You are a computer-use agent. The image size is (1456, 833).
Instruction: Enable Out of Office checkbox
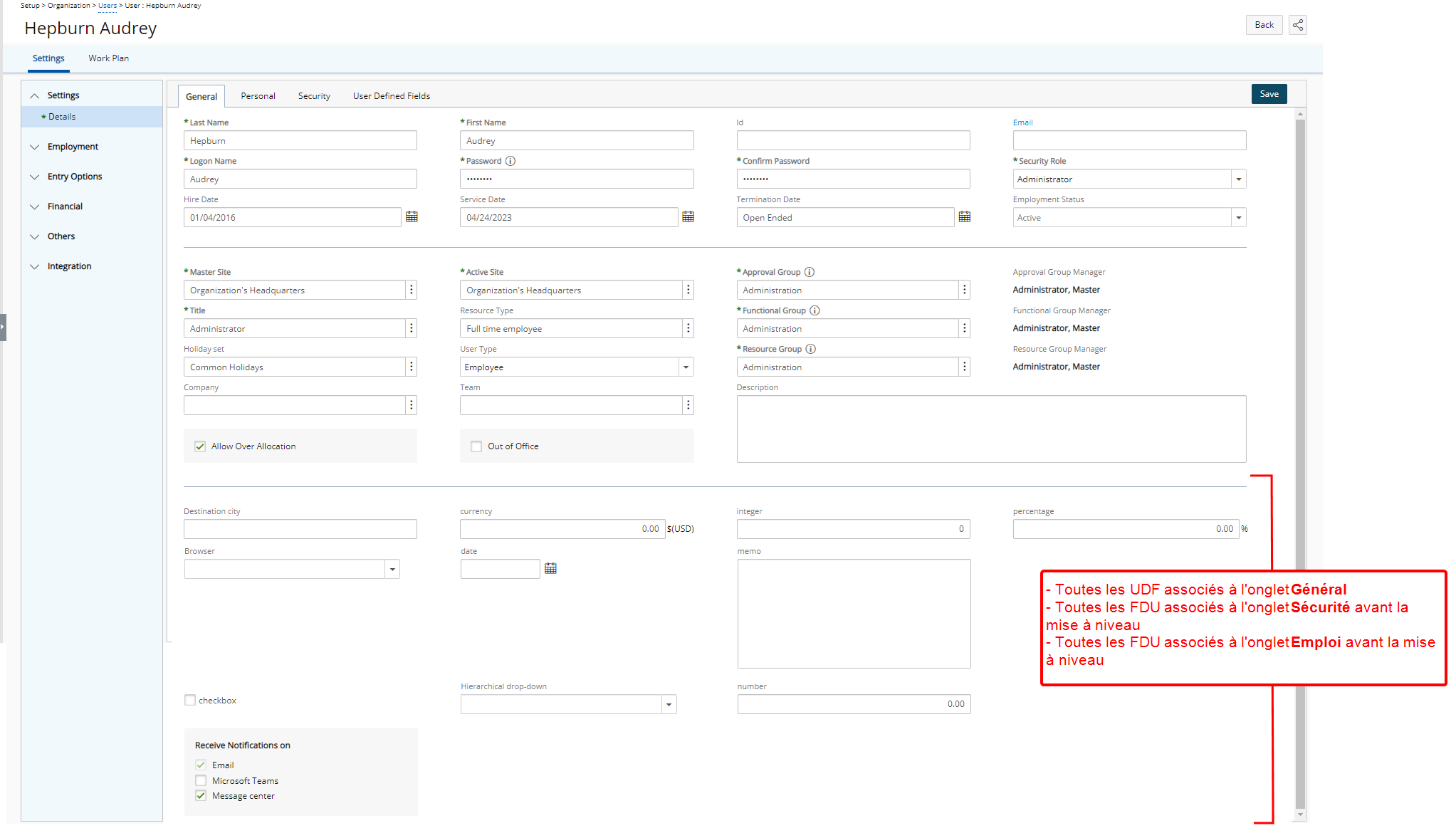coord(476,446)
